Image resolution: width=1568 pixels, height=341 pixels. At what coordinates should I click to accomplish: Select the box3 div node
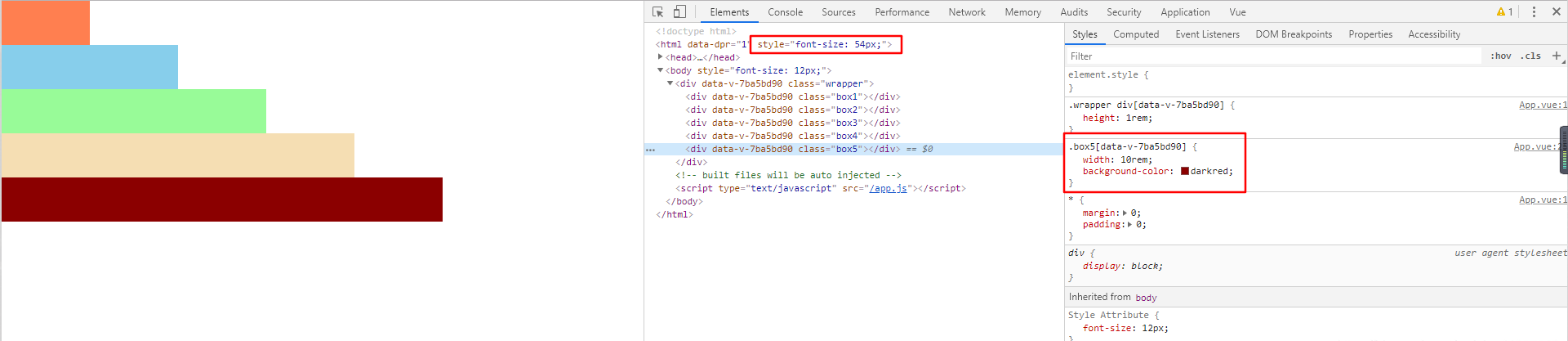click(793, 123)
